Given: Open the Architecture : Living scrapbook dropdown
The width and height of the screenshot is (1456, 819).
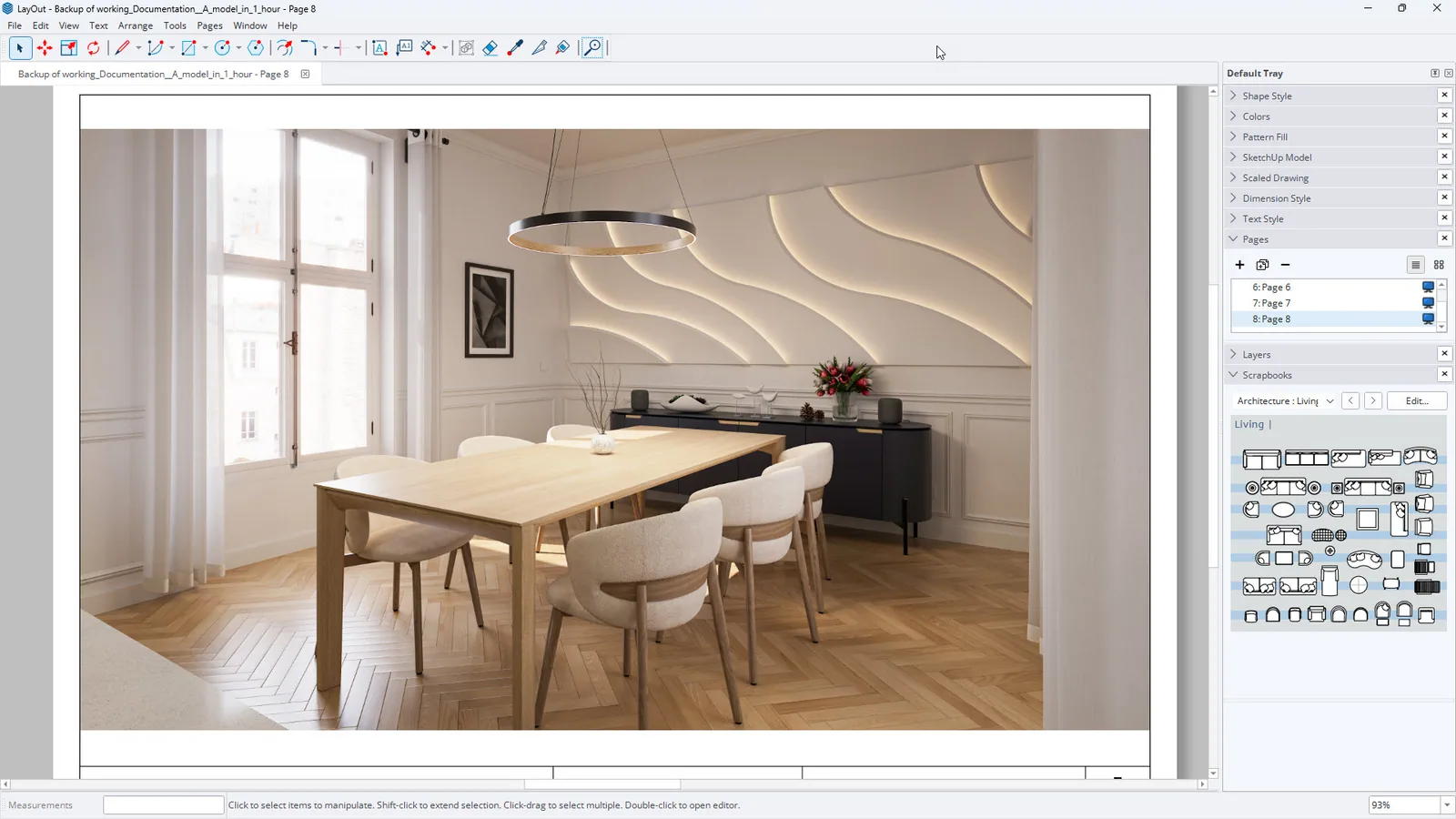Looking at the screenshot, I should (1284, 401).
